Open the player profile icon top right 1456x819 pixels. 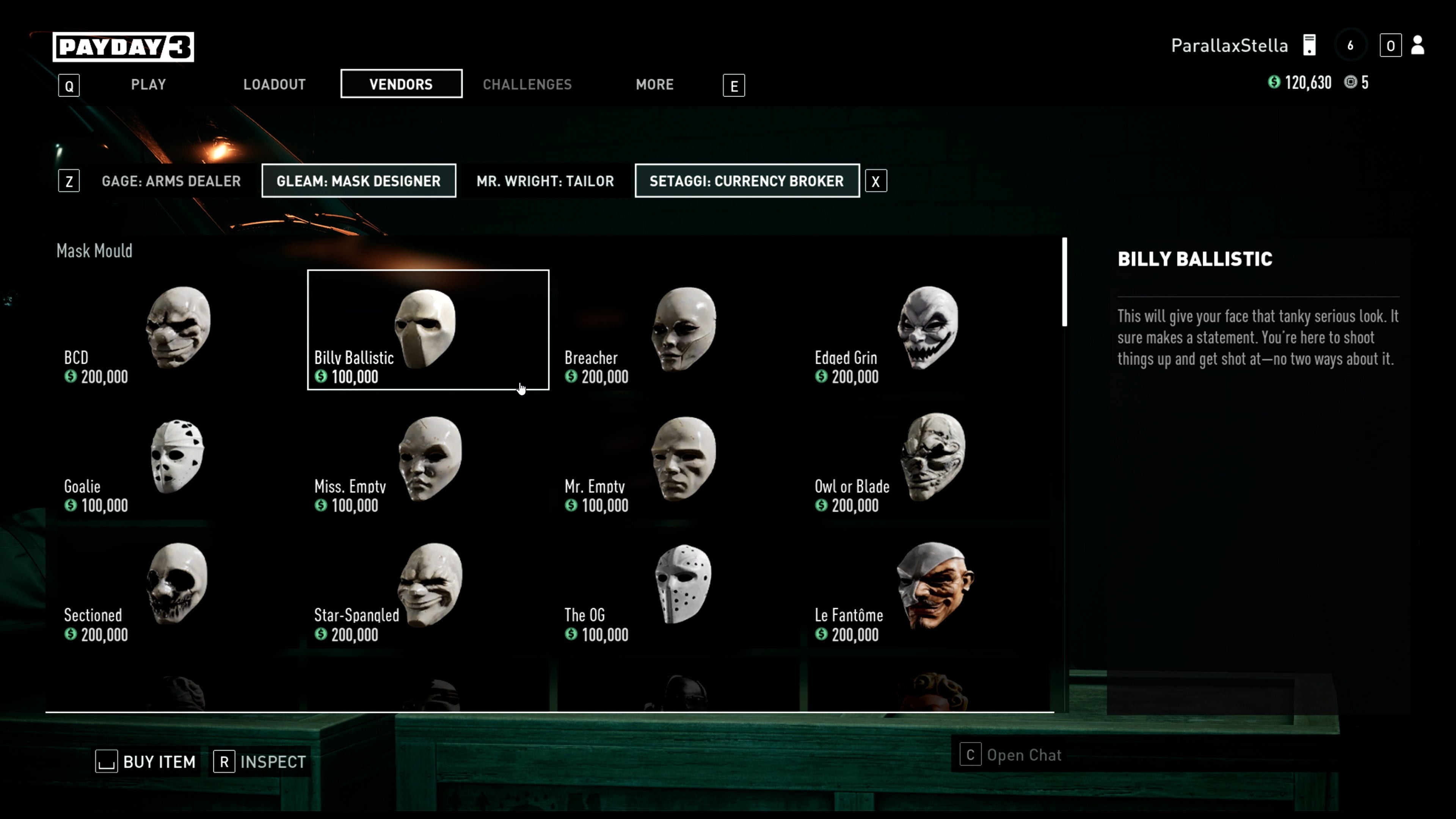[x=1417, y=45]
